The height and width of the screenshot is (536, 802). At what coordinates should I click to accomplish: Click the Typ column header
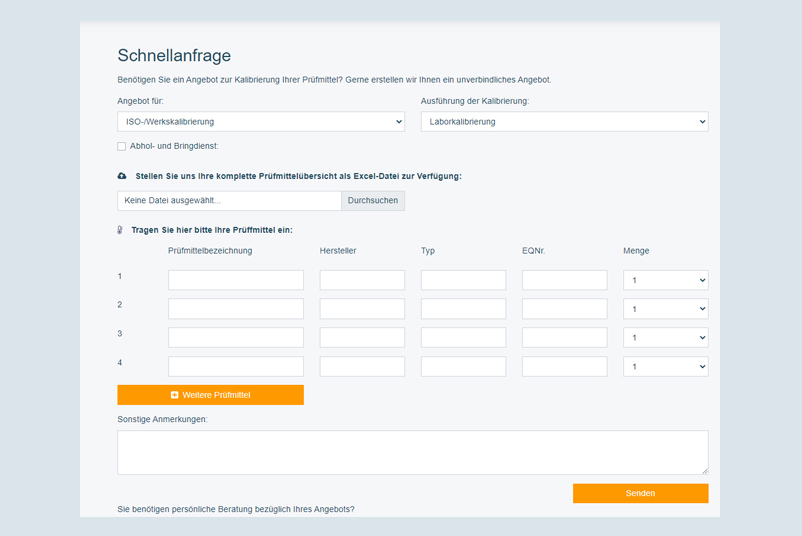pos(428,251)
